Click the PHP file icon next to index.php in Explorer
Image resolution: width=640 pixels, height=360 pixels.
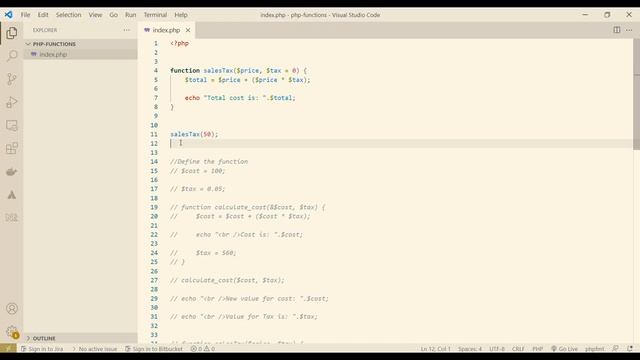pyautogui.click(x=34, y=54)
